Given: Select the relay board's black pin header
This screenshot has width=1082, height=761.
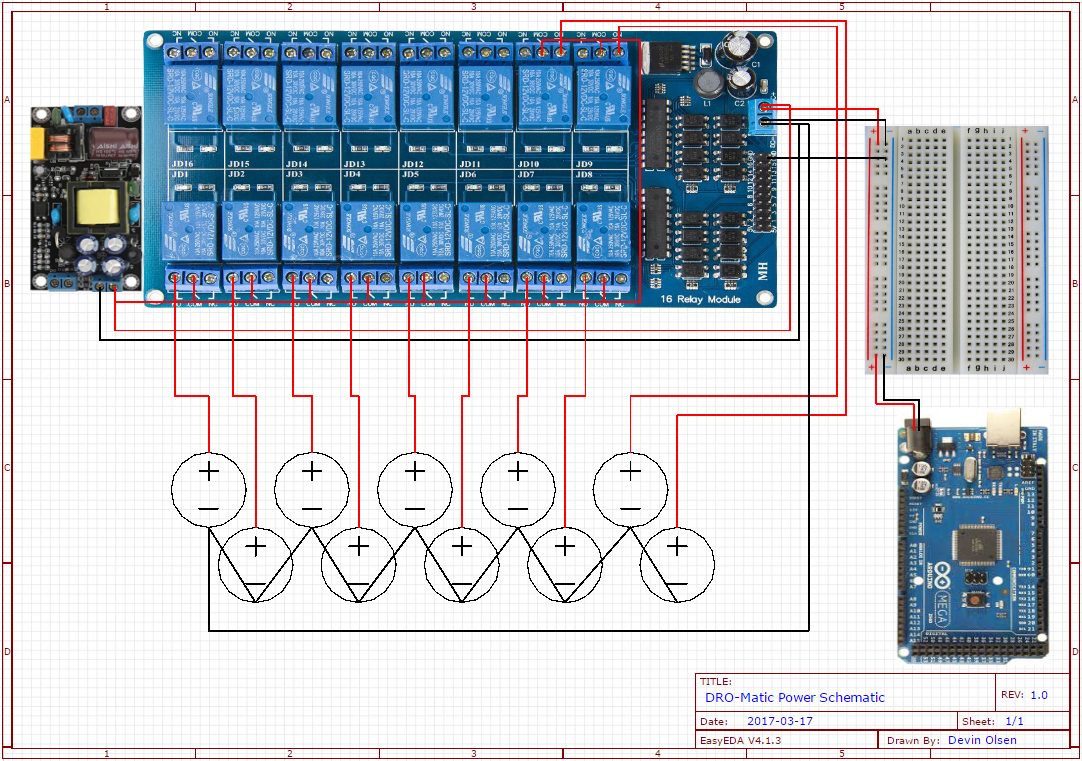Looking at the screenshot, I should click(761, 193).
